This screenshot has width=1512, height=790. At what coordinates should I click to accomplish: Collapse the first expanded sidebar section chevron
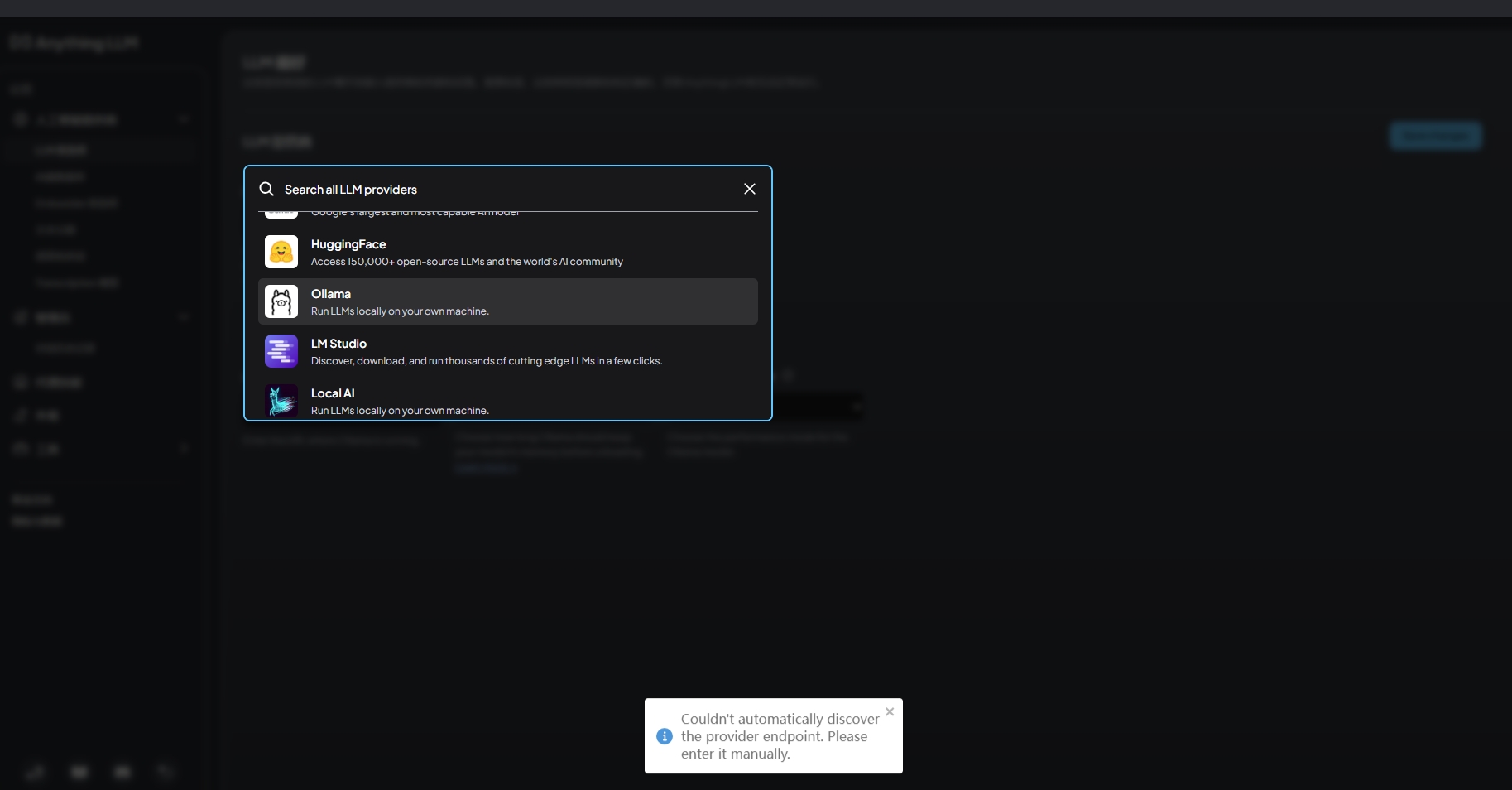pos(184,119)
